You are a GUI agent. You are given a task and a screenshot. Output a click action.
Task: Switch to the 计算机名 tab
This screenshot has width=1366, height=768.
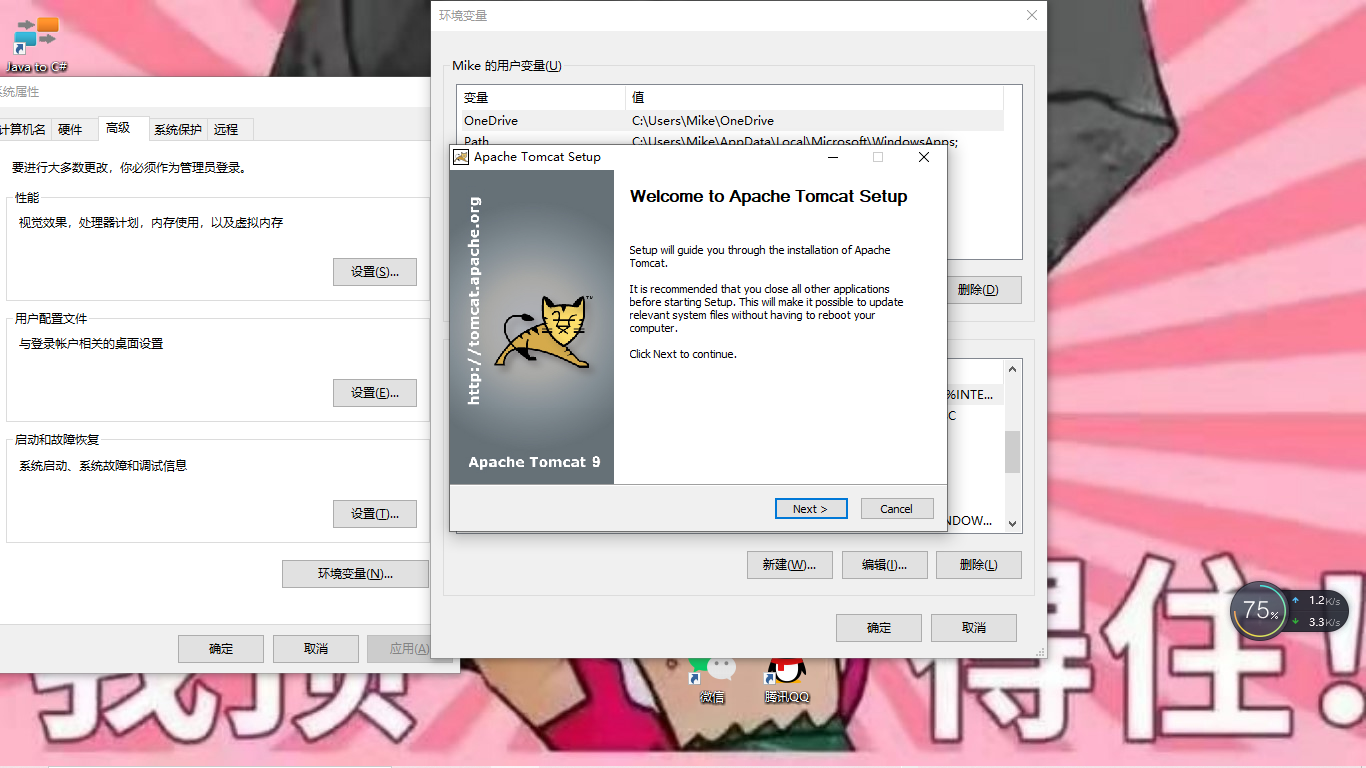coord(23,130)
